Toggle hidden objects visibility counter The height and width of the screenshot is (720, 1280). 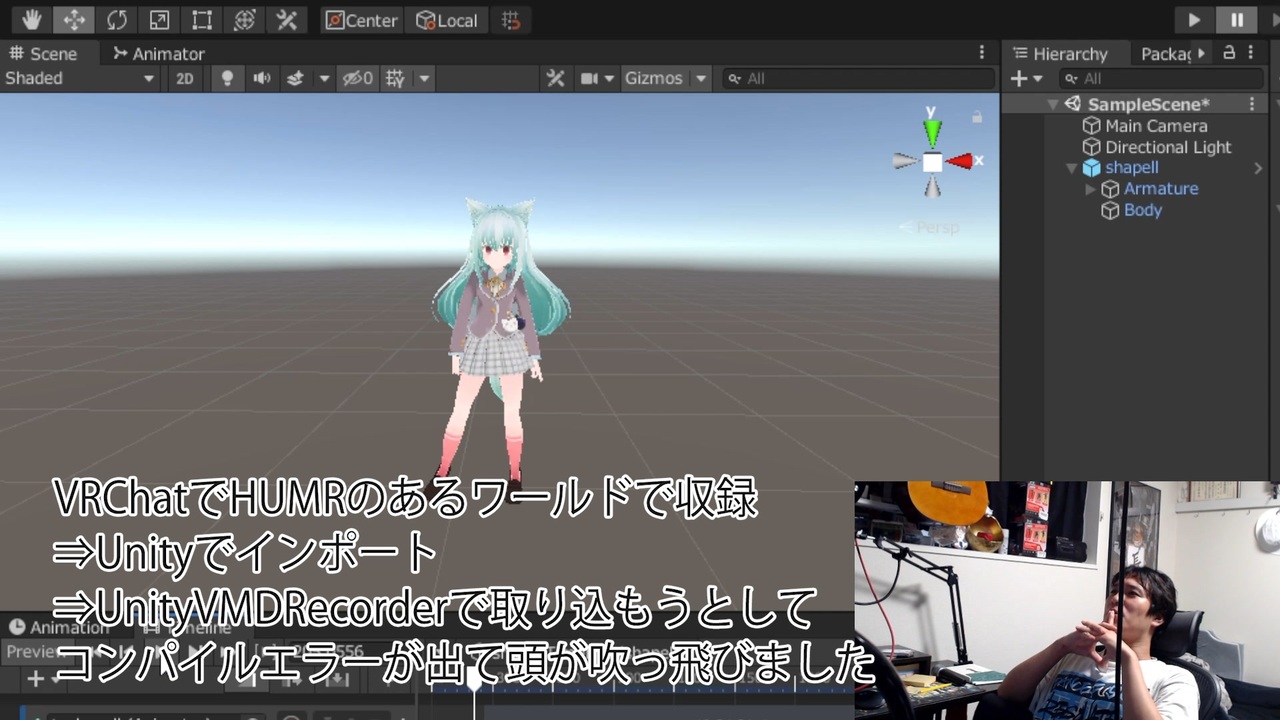(357, 78)
